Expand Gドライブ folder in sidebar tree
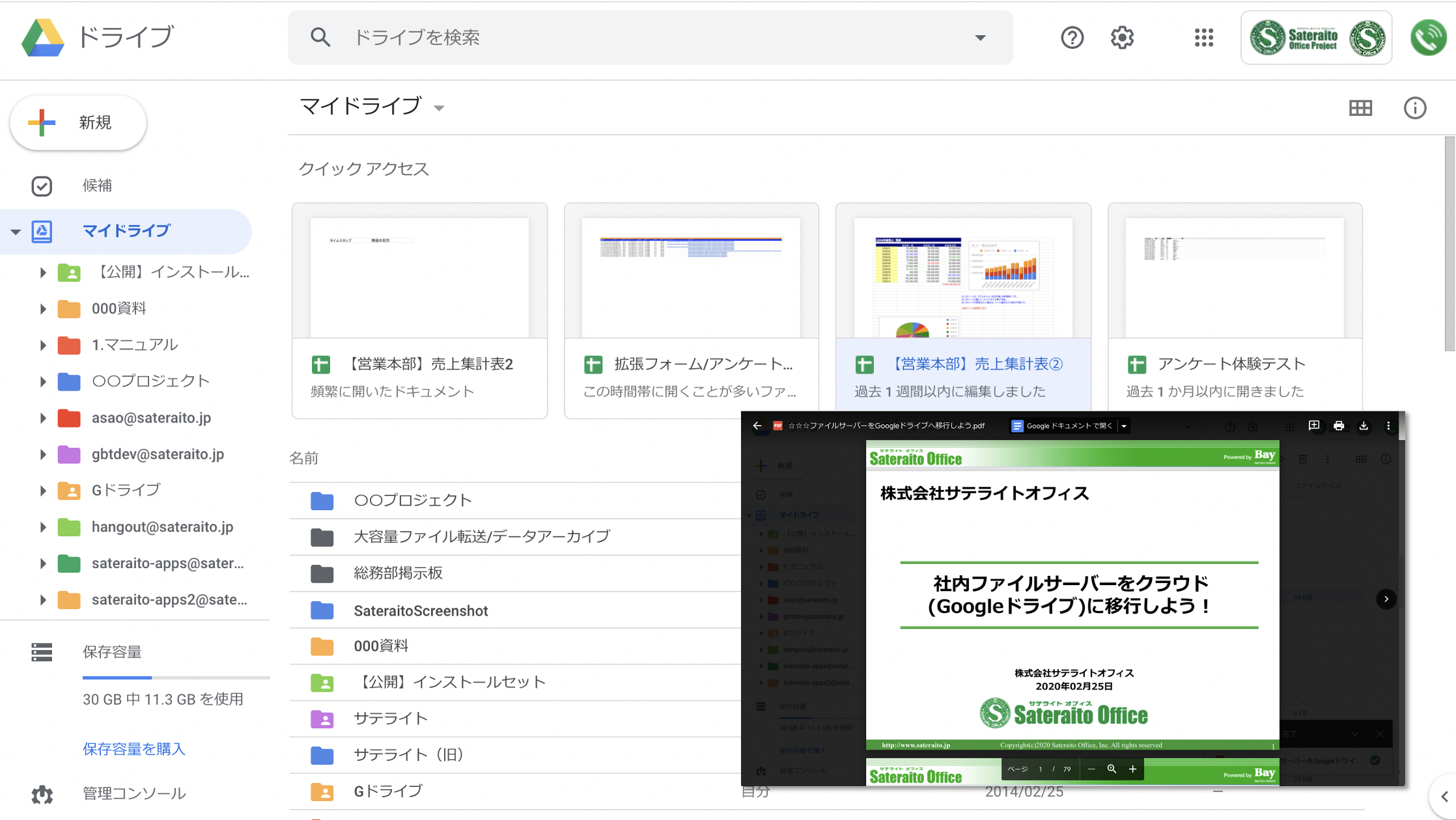 pyautogui.click(x=43, y=491)
